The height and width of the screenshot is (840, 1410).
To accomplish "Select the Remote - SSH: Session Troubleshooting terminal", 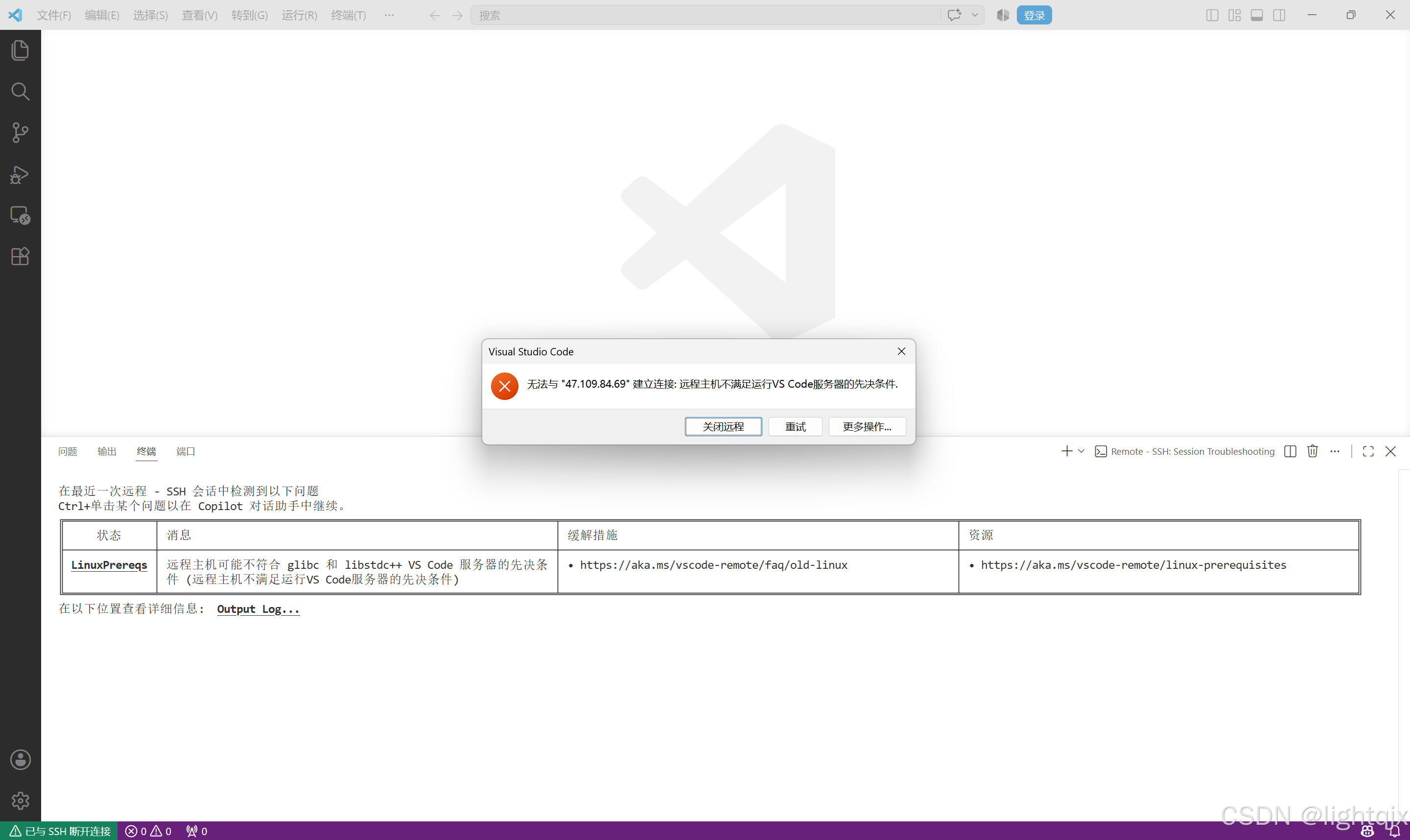I will 1185,451.
